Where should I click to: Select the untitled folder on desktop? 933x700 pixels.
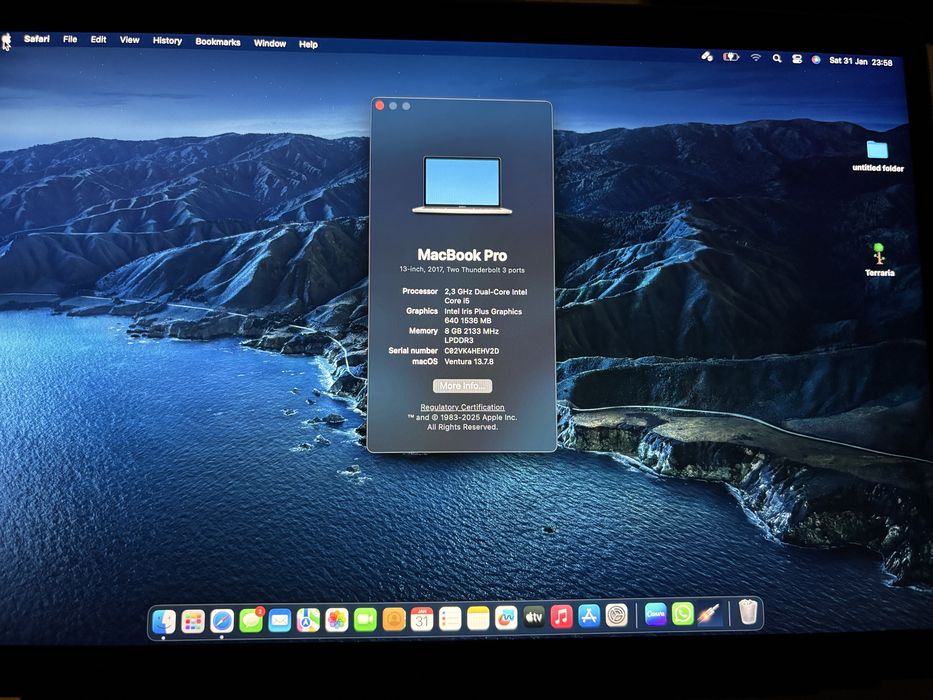click(x=878, y=156)
